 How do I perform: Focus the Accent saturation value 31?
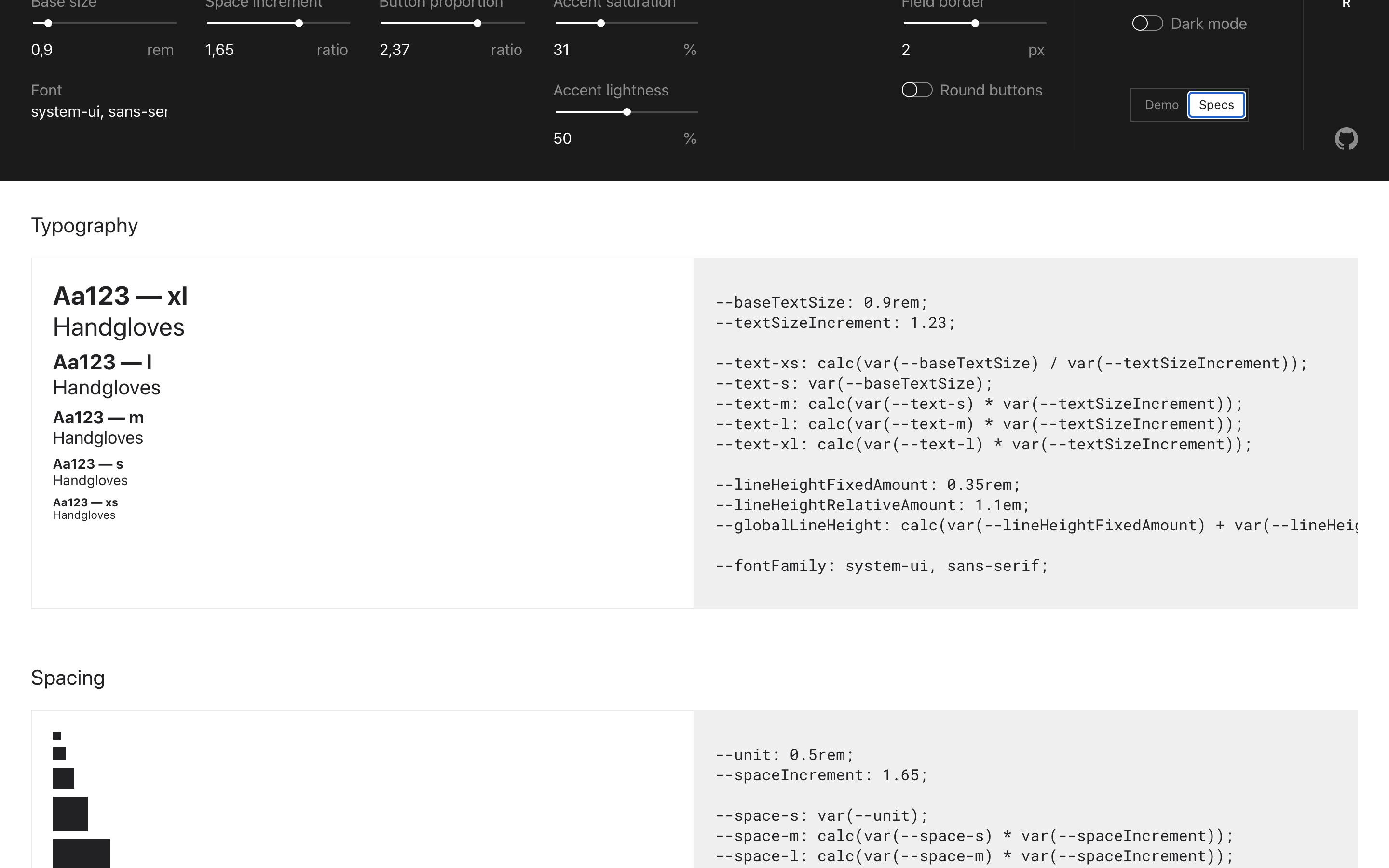[x=561, y=50]
